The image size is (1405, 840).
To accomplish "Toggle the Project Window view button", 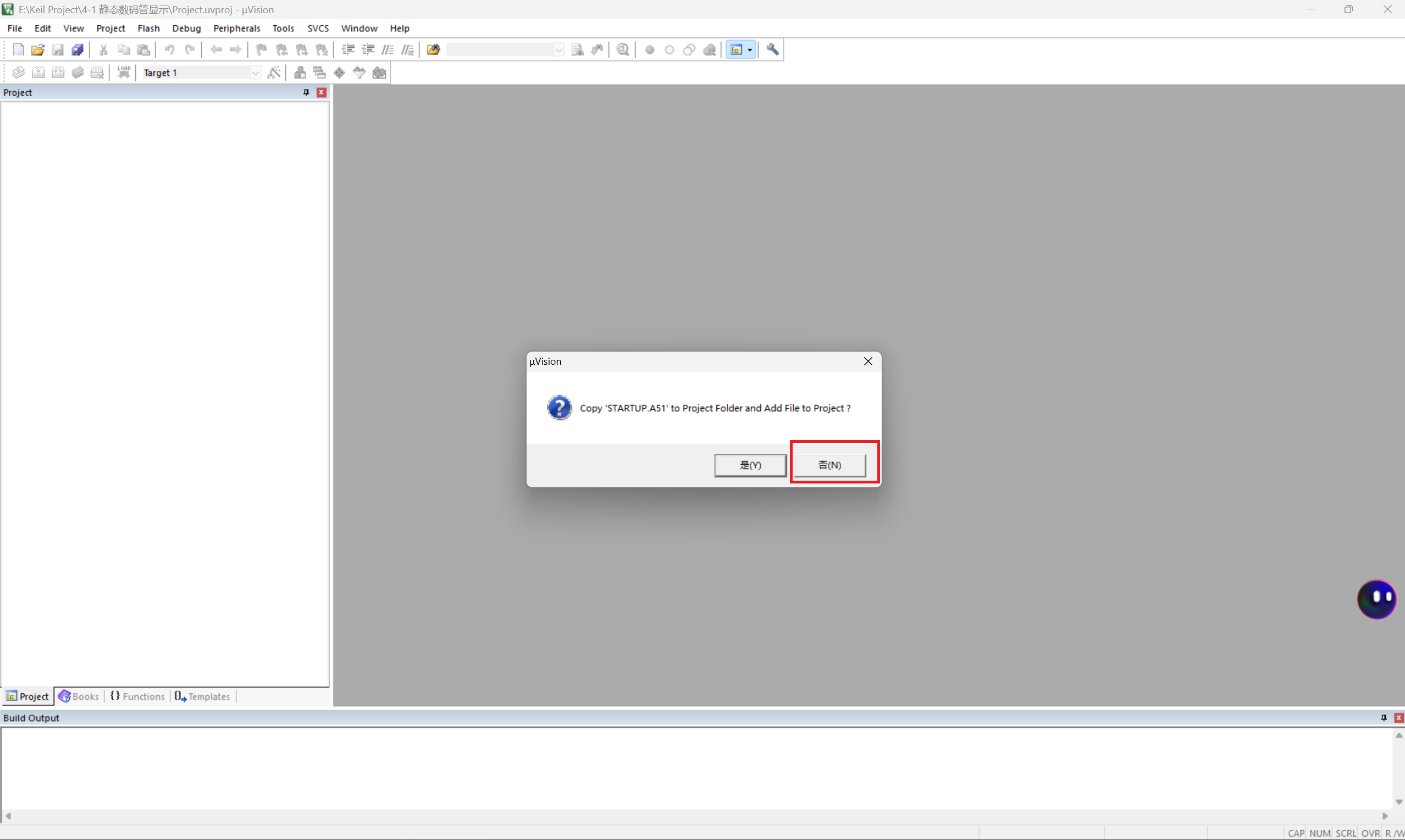I will (736, 50).
